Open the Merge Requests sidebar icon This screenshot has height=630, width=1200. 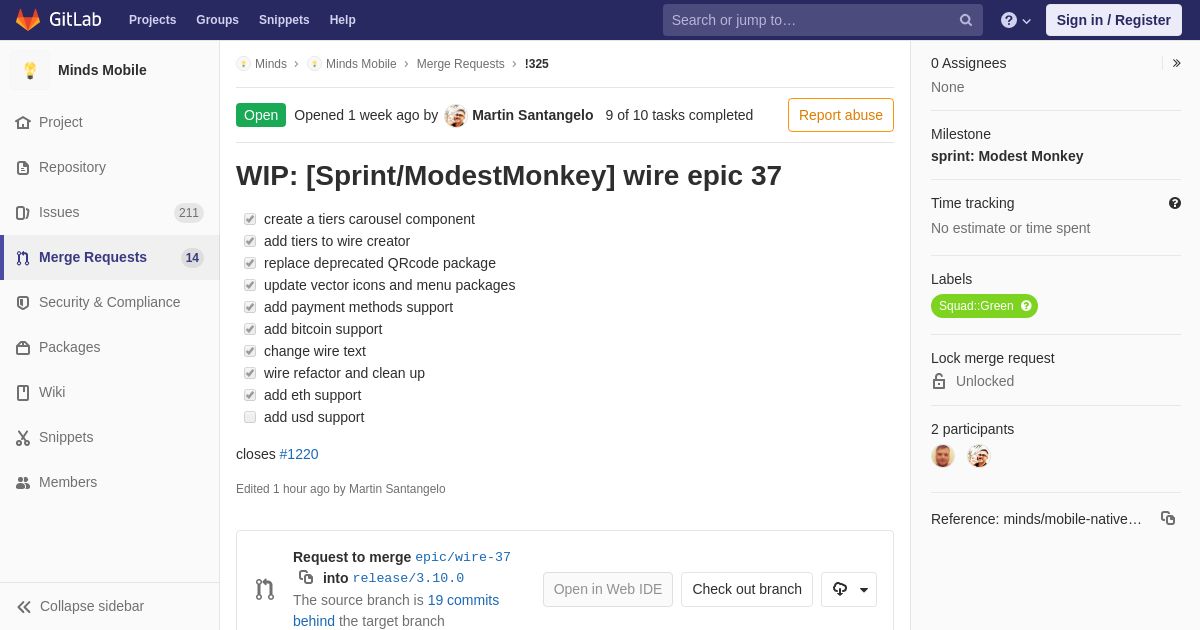23,258
